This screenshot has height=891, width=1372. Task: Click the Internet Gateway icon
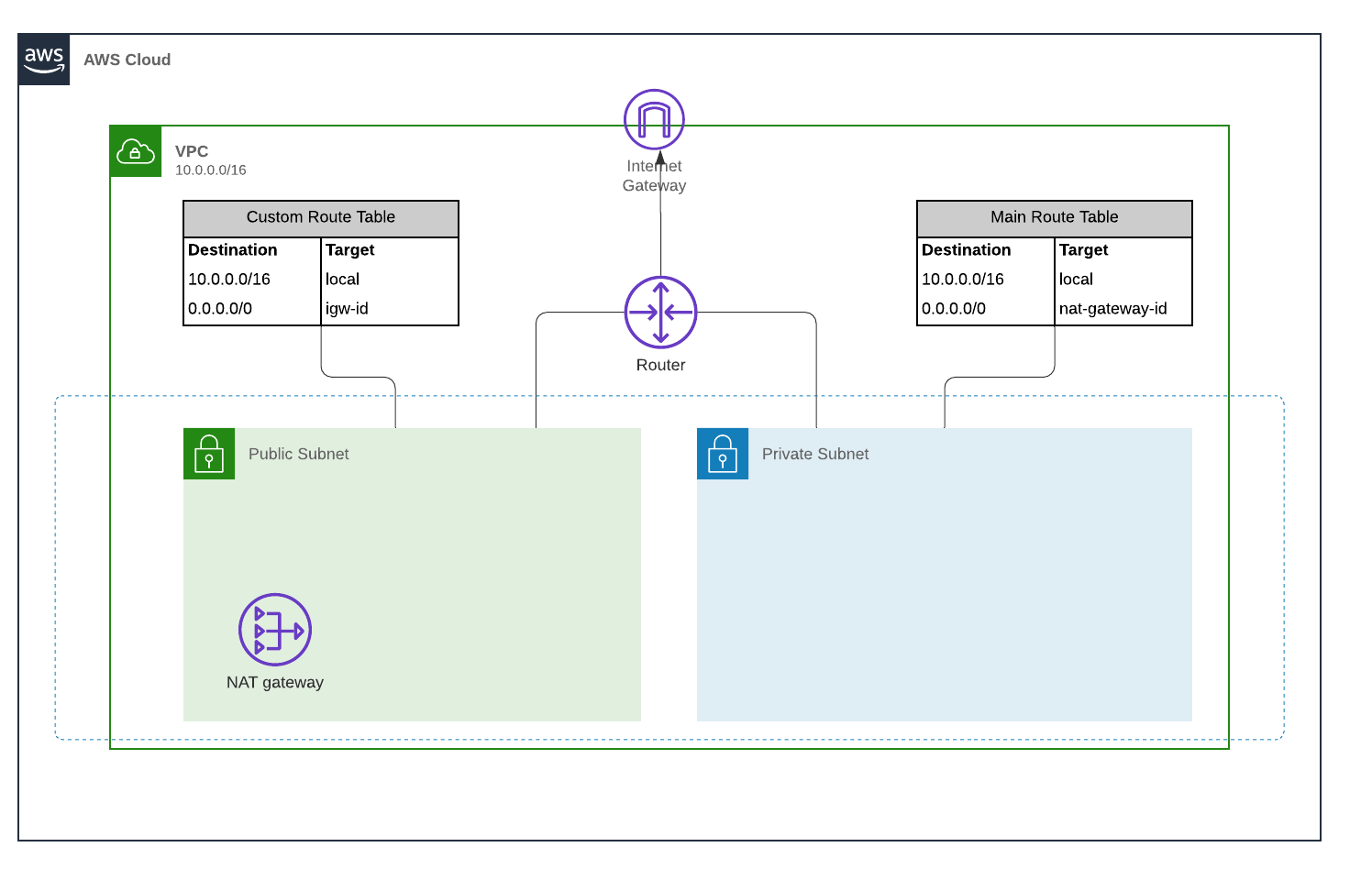click(x=654, y=119)
